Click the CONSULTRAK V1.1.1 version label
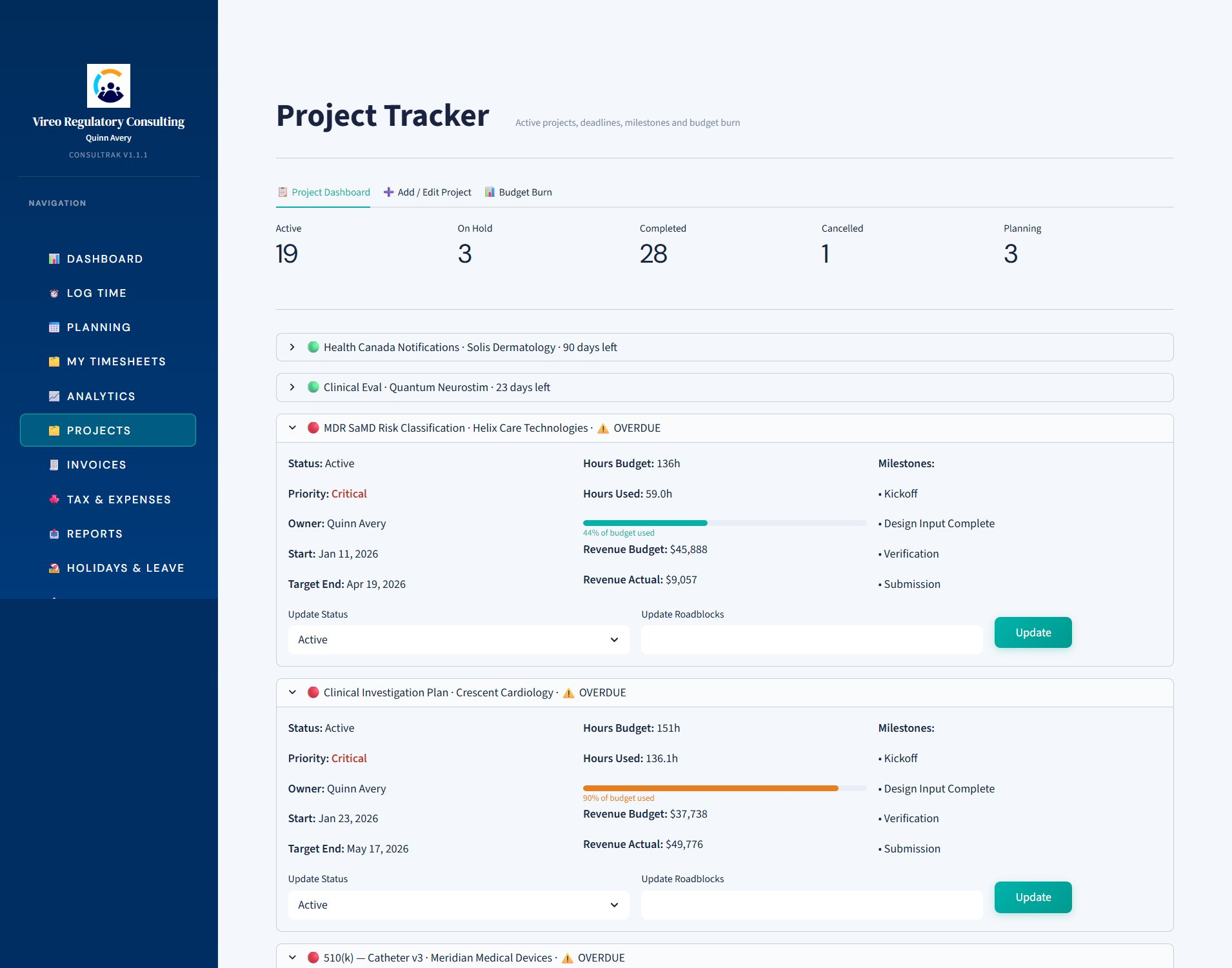This screenshot has width=1232, height=968. point(108,155)
